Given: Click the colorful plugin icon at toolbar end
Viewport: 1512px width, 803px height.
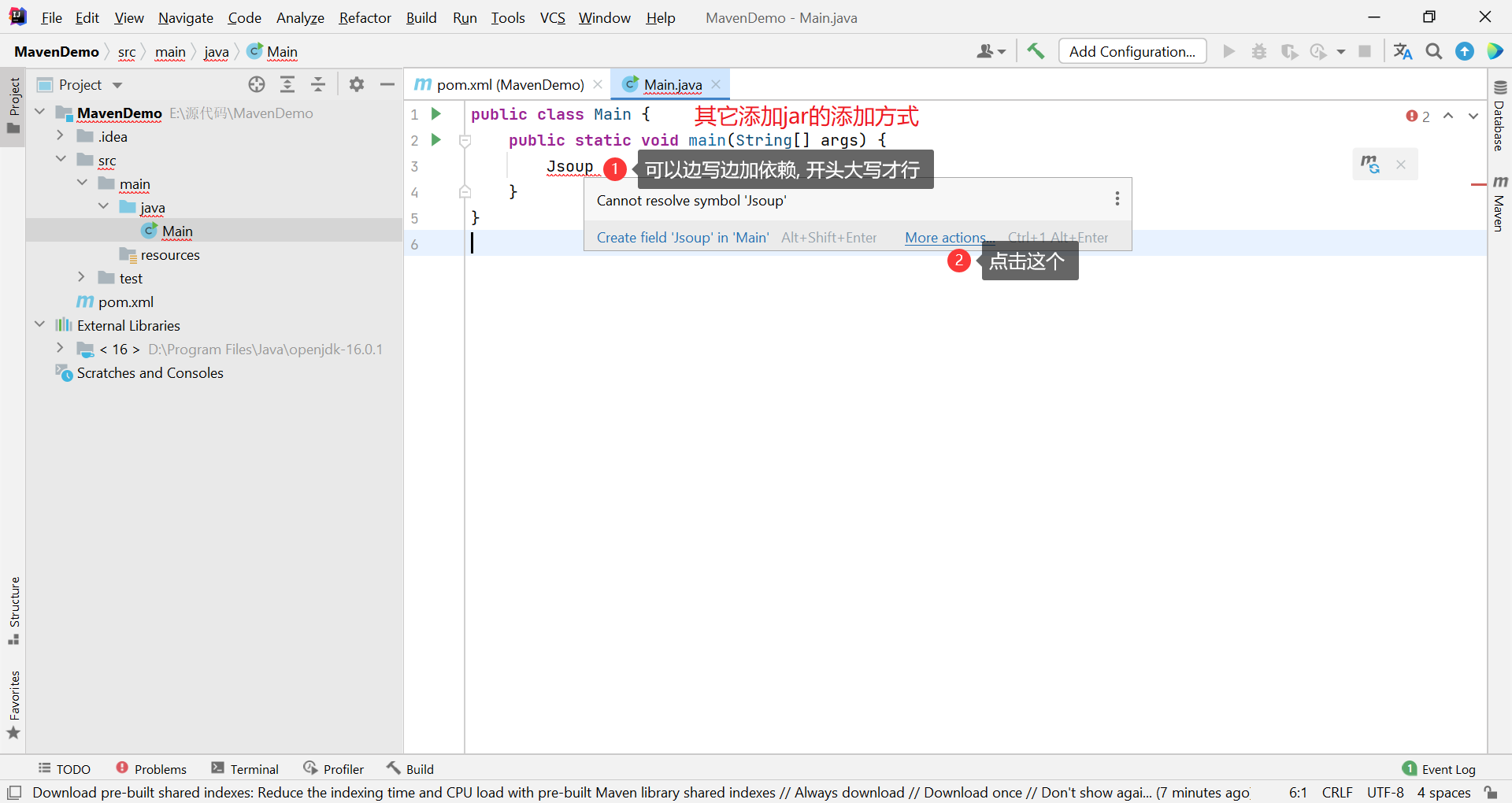Looking at the screenshot, I should (1495, 51).
